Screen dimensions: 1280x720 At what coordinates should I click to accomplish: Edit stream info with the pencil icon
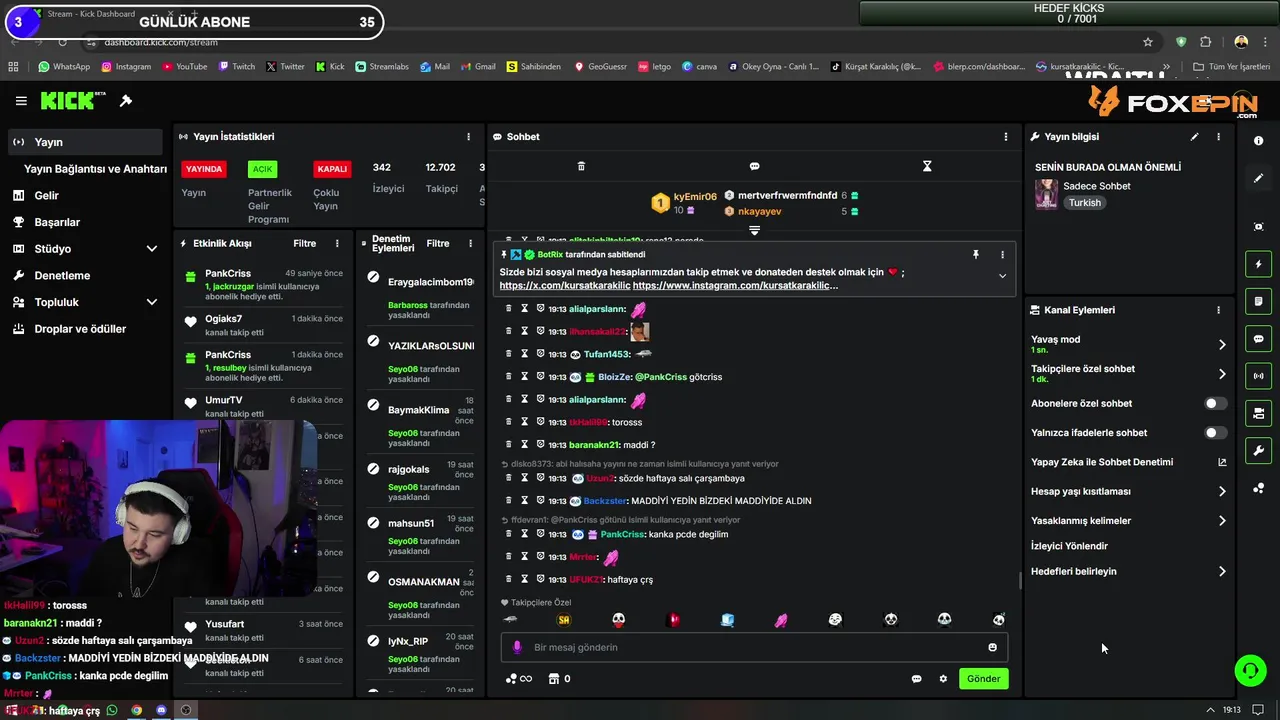1194,137
